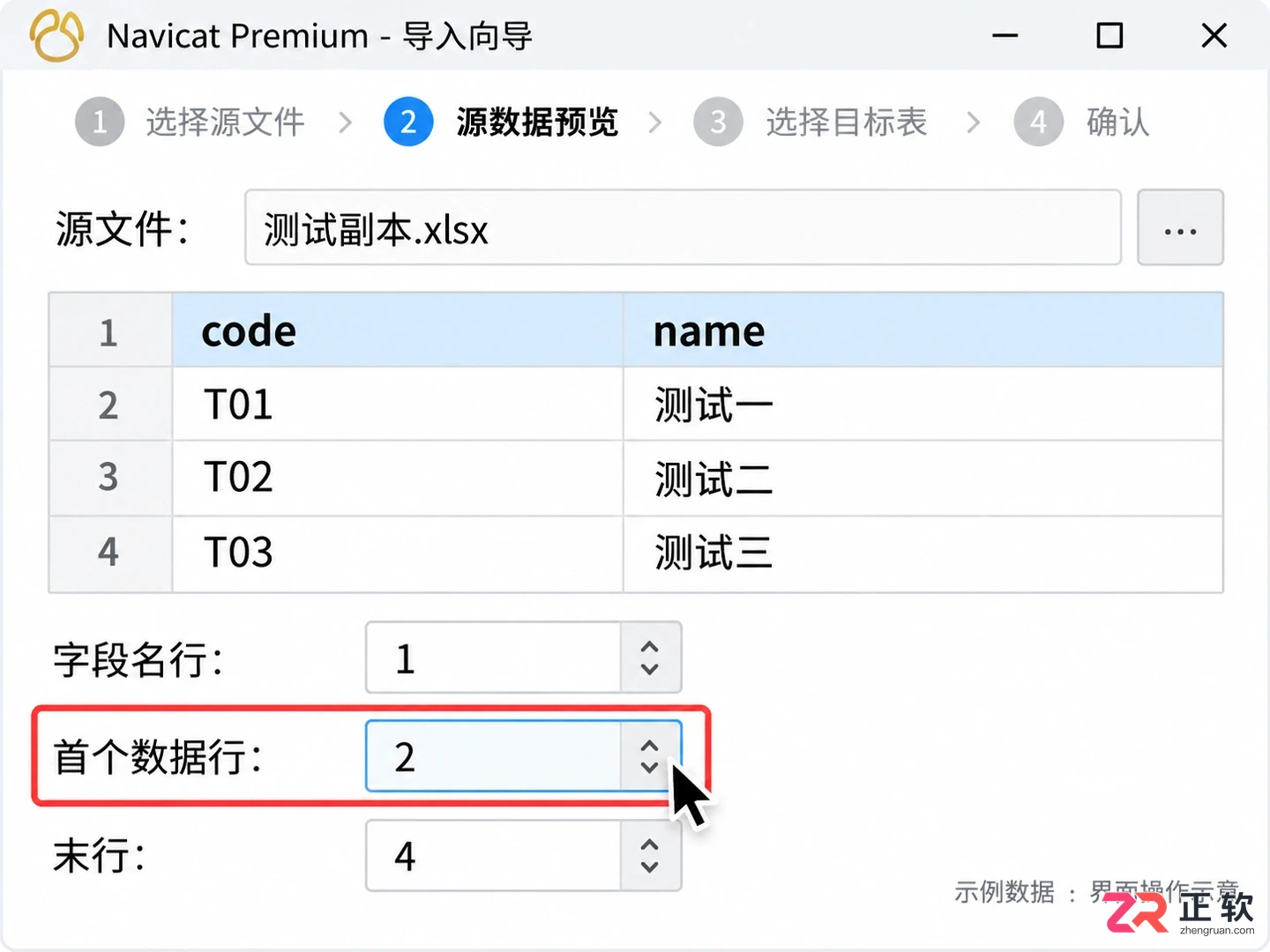Click cell T02 in the preview table
1270x952 pixels.
pyautogui.click(x=398, y=478)
